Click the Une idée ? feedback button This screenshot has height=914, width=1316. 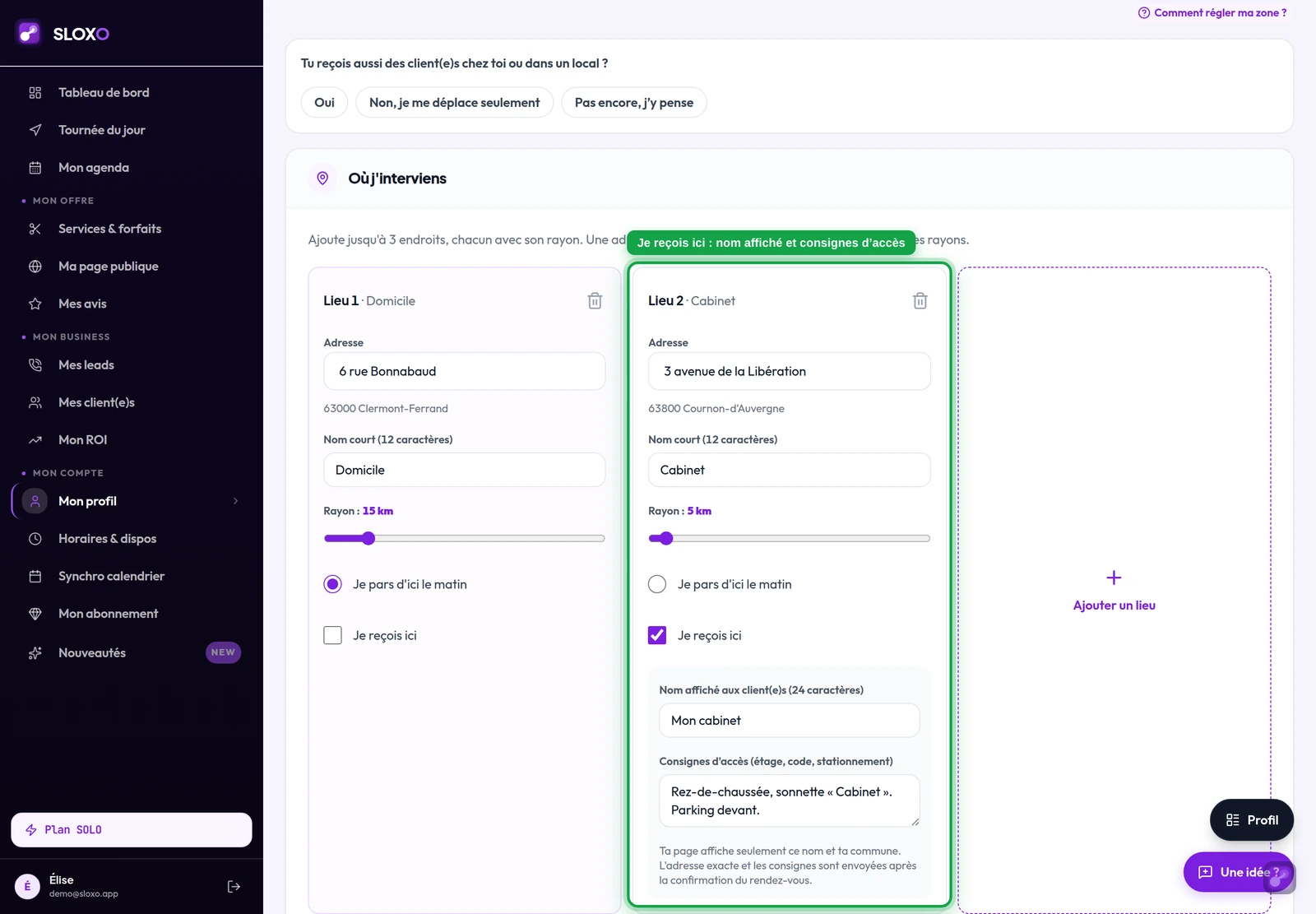pos(1239,872)
